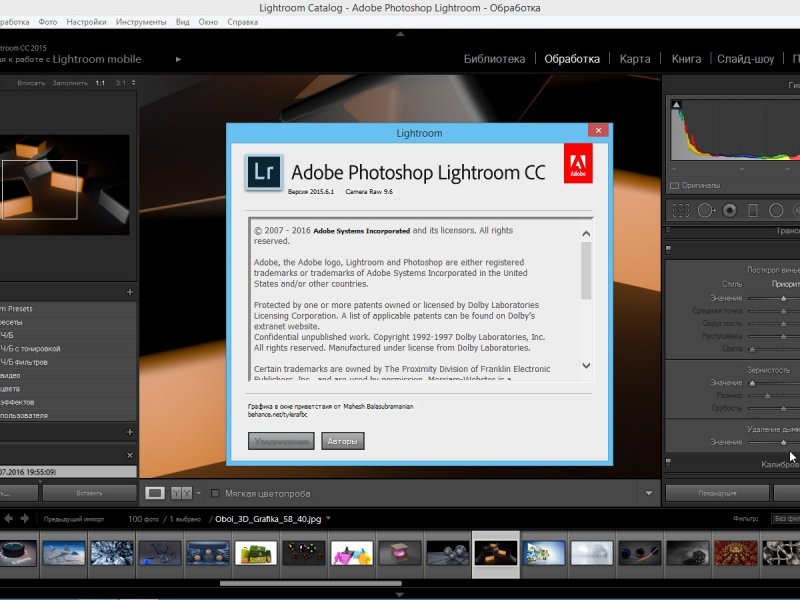Click the dialog scroll down arrow
Viewport: 800px width, 600px height.
(x=586, y=365)
